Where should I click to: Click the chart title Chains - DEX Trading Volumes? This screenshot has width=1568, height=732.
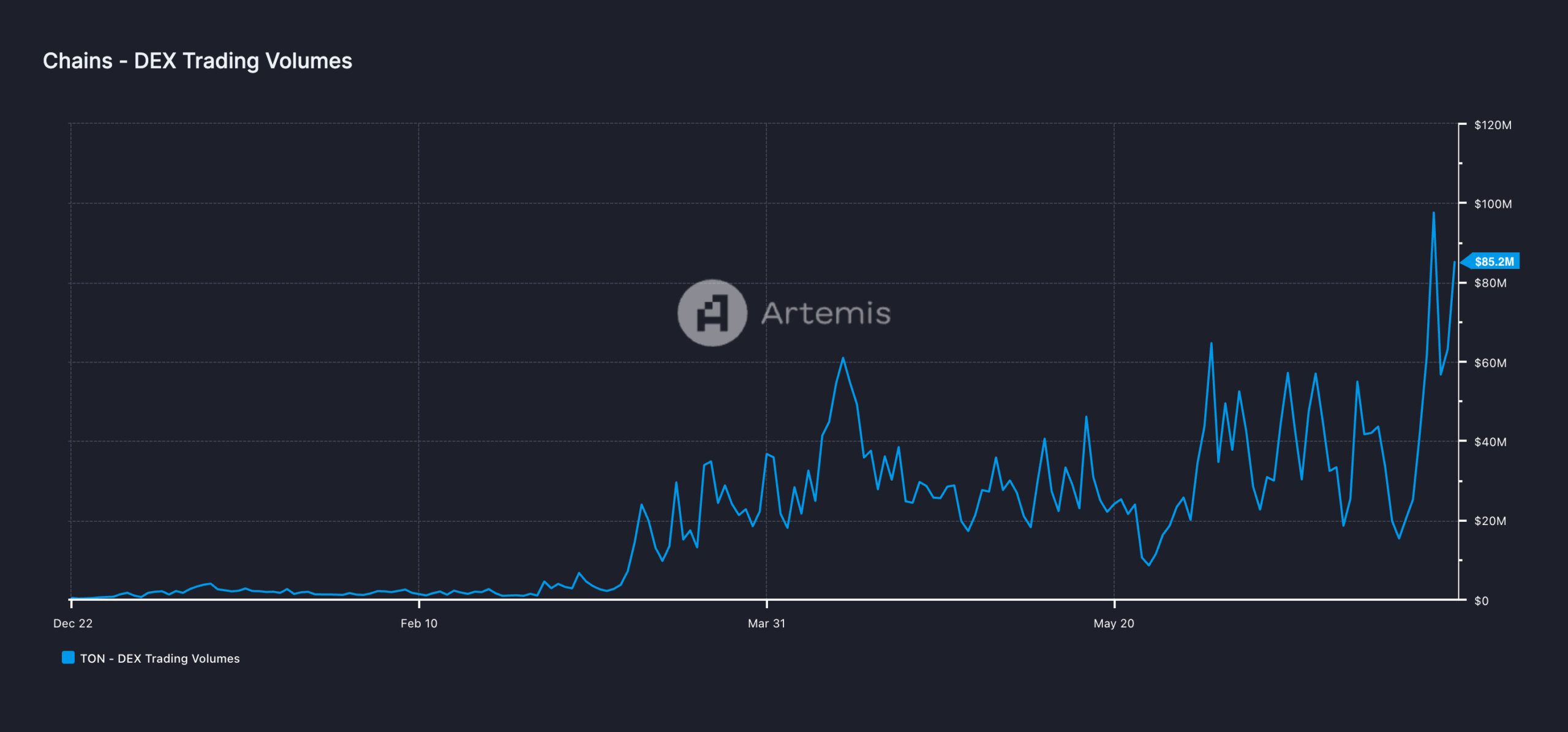[197, 61]
